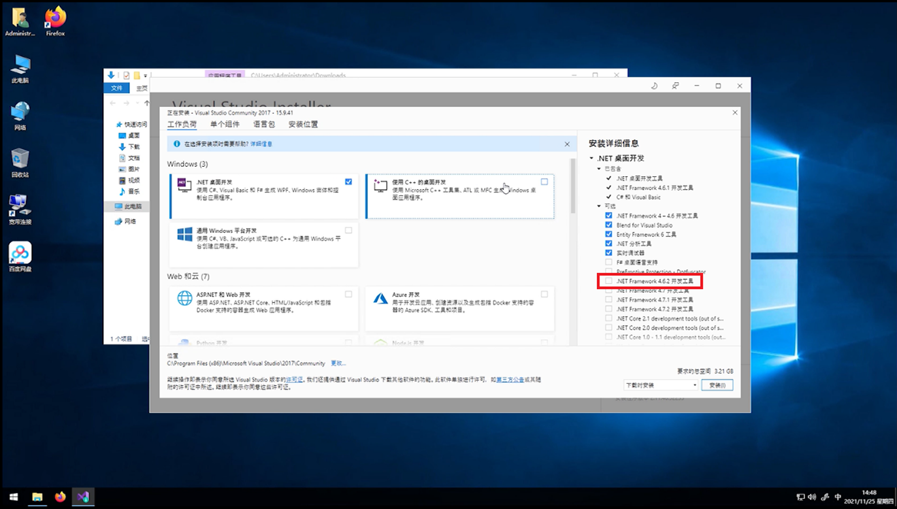The width and height of the screenshot is (897, 509).
Task: Open the 主页 ribbon tab in File Explorer
Action: click(141, 88)
